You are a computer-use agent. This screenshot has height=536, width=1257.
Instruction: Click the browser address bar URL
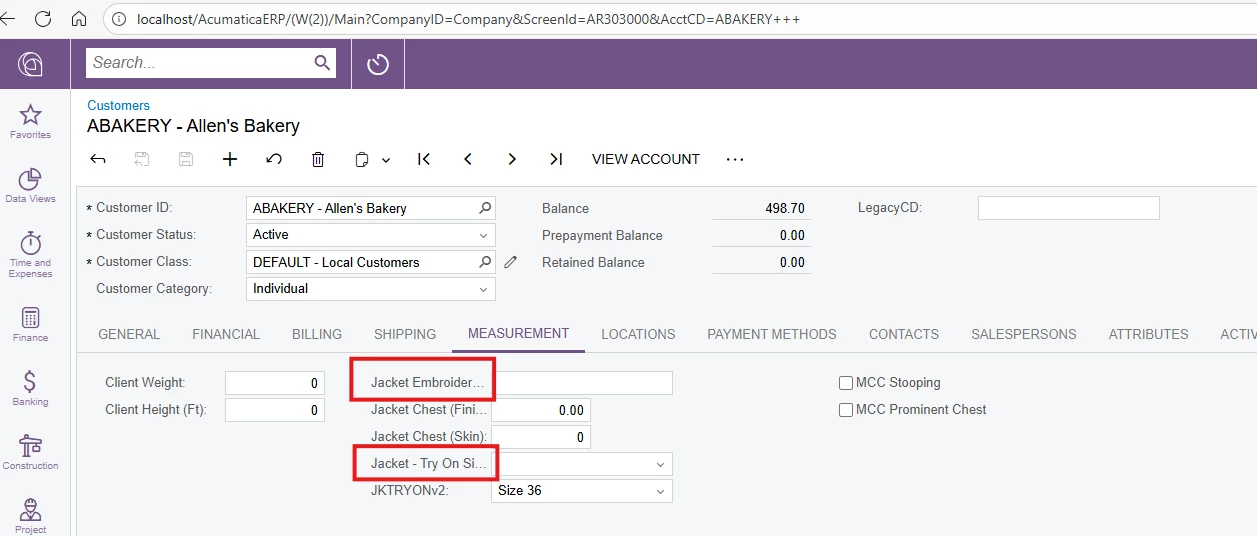pyautogui.click(x=469, y=19)
